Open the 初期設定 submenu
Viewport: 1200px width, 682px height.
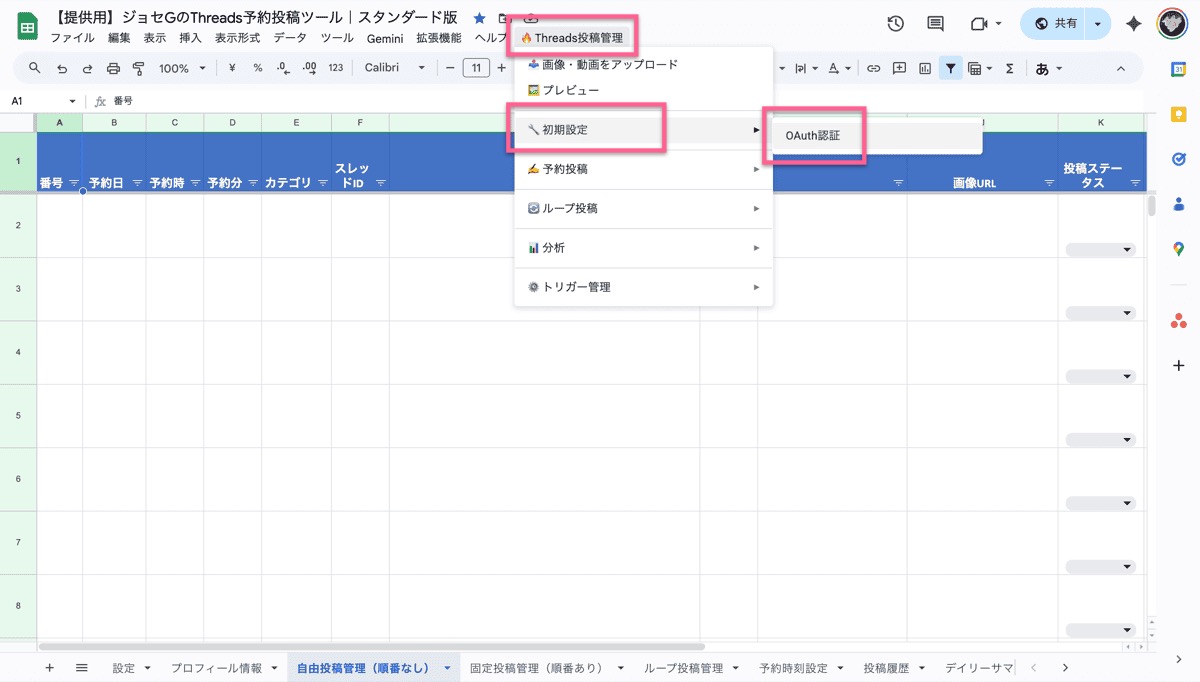point(643,130)
